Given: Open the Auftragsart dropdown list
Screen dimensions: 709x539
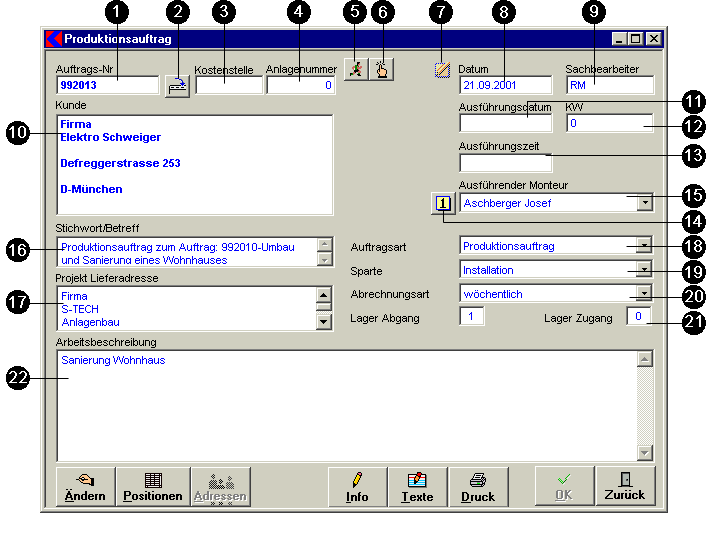Looking at the screenshot, I should pyautogui.click(x=645, y=245).
